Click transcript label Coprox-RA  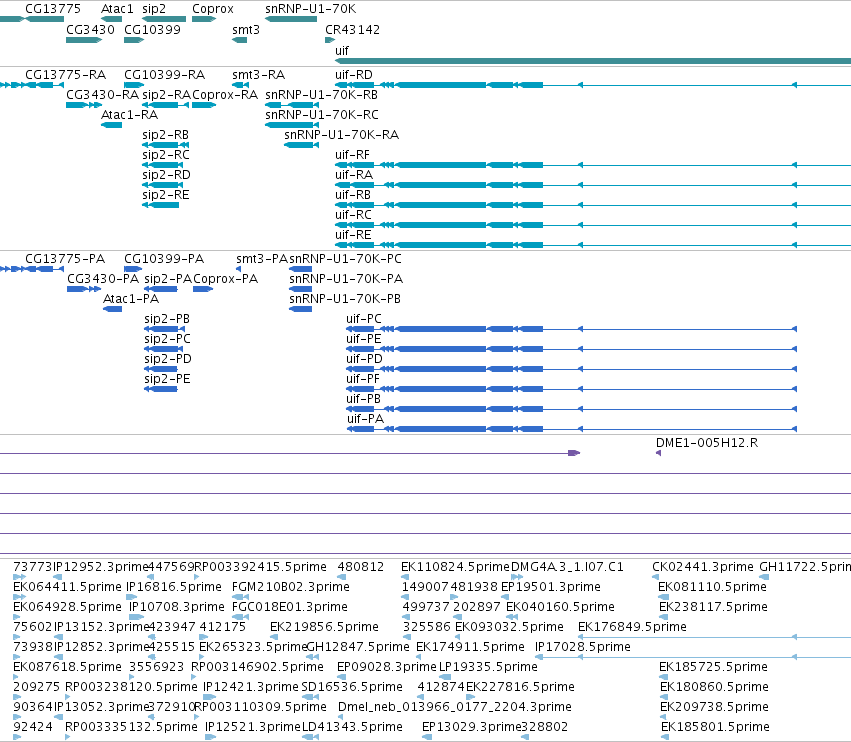pos(225,94)
